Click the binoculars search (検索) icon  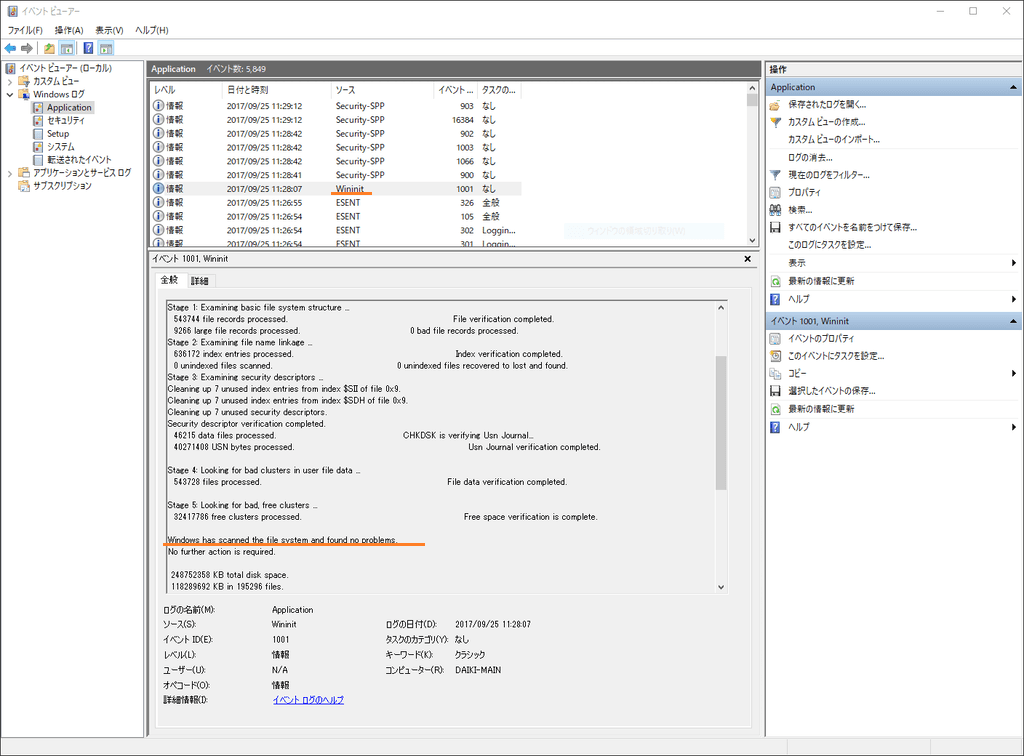click(x=775, y=210)
